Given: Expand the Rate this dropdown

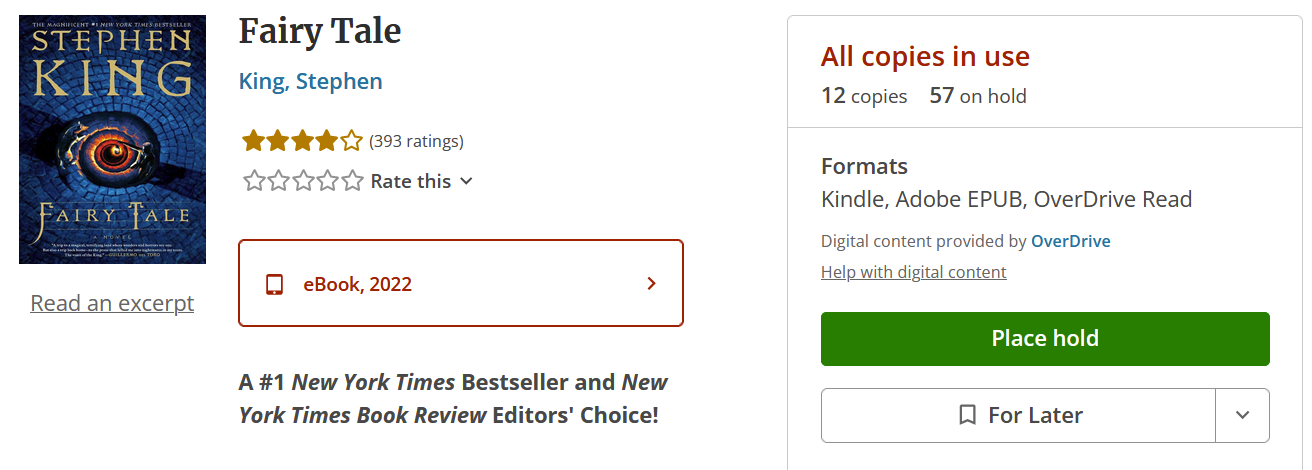Looking at the screenshot, I should [x=421, y=181].
